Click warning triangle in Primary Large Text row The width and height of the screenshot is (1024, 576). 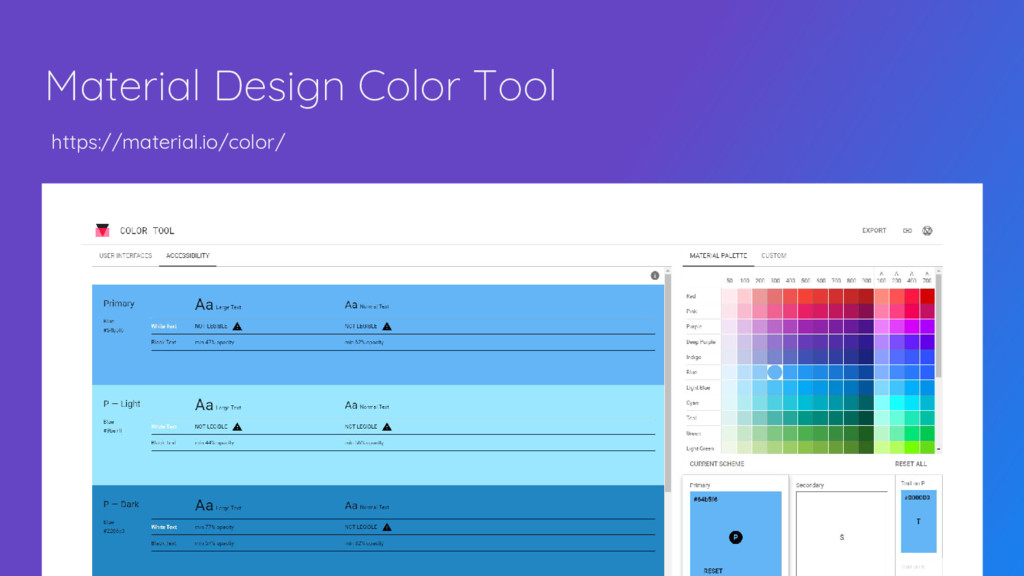[x=237, y=326]
